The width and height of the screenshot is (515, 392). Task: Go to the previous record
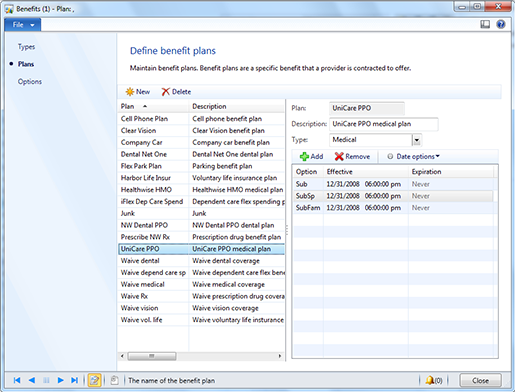(x=32, y=380)
